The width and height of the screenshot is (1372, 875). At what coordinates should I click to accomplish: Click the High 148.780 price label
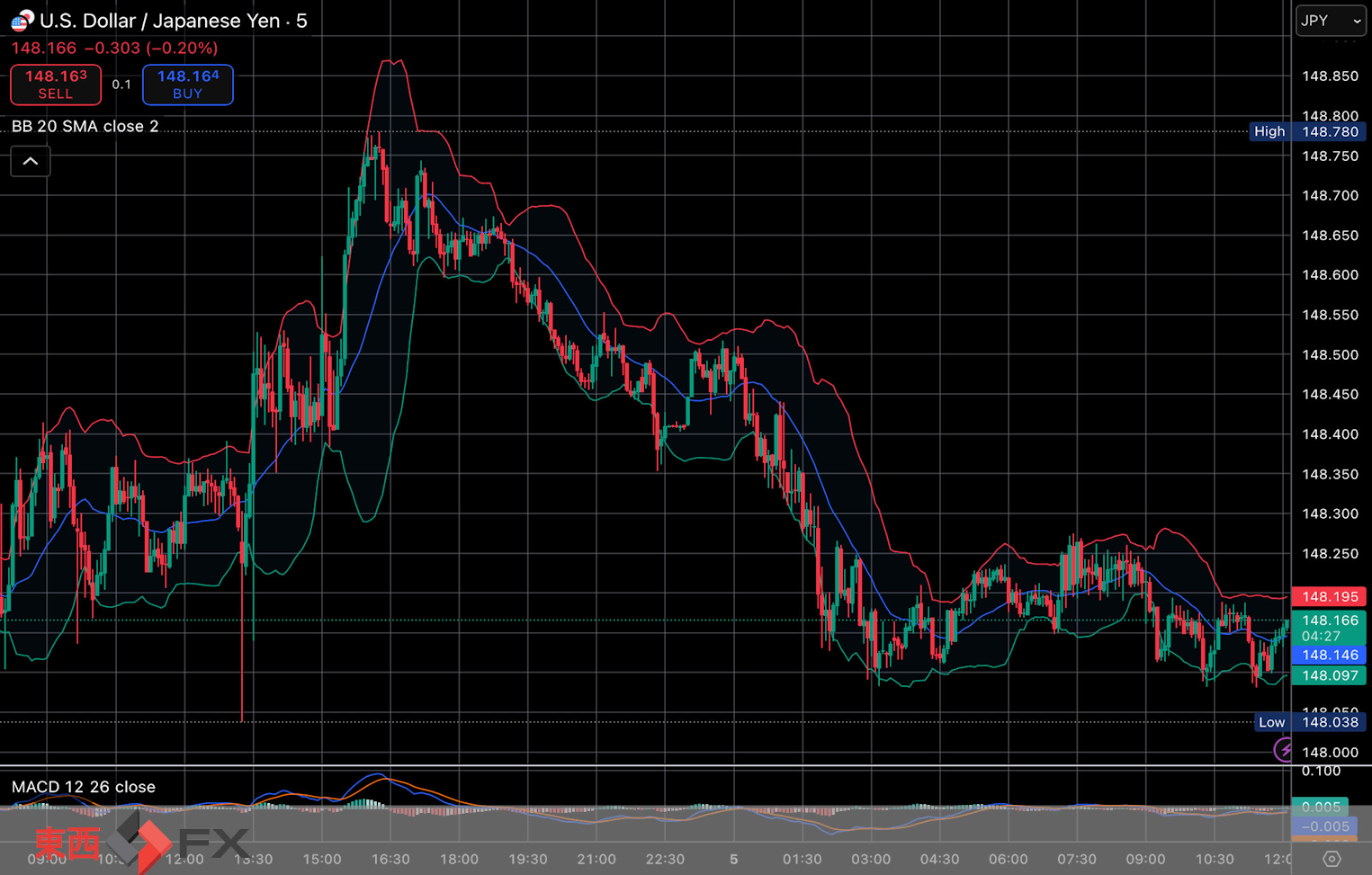[x=1307, y=131]
